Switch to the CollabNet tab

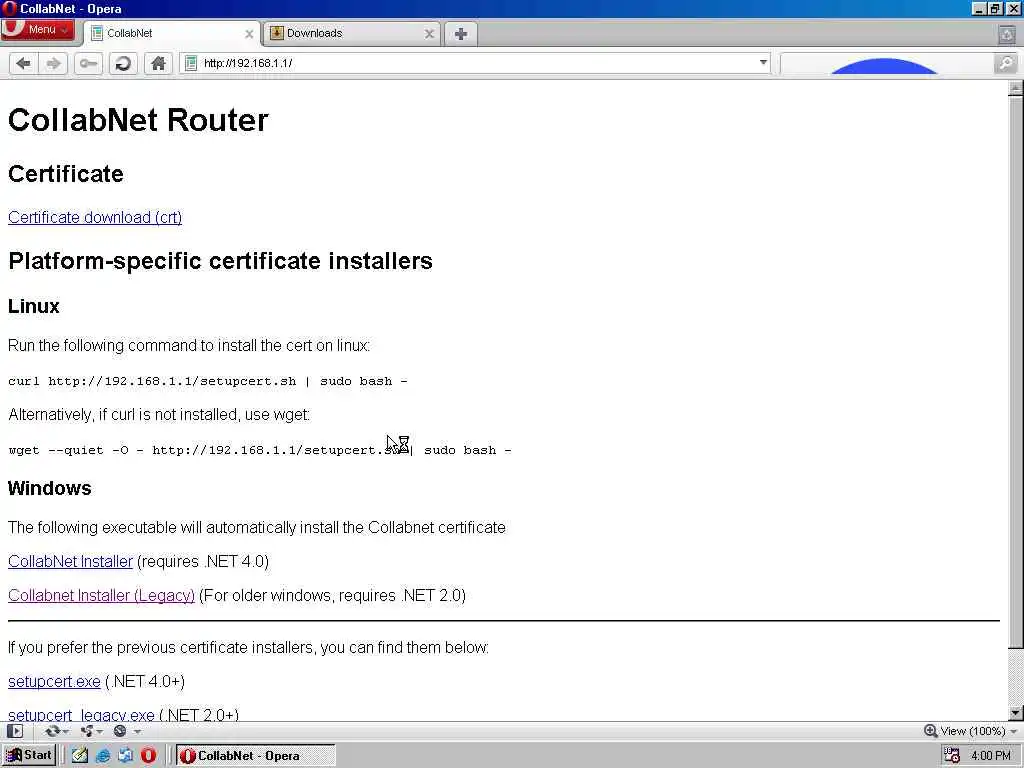coord(173,33)
